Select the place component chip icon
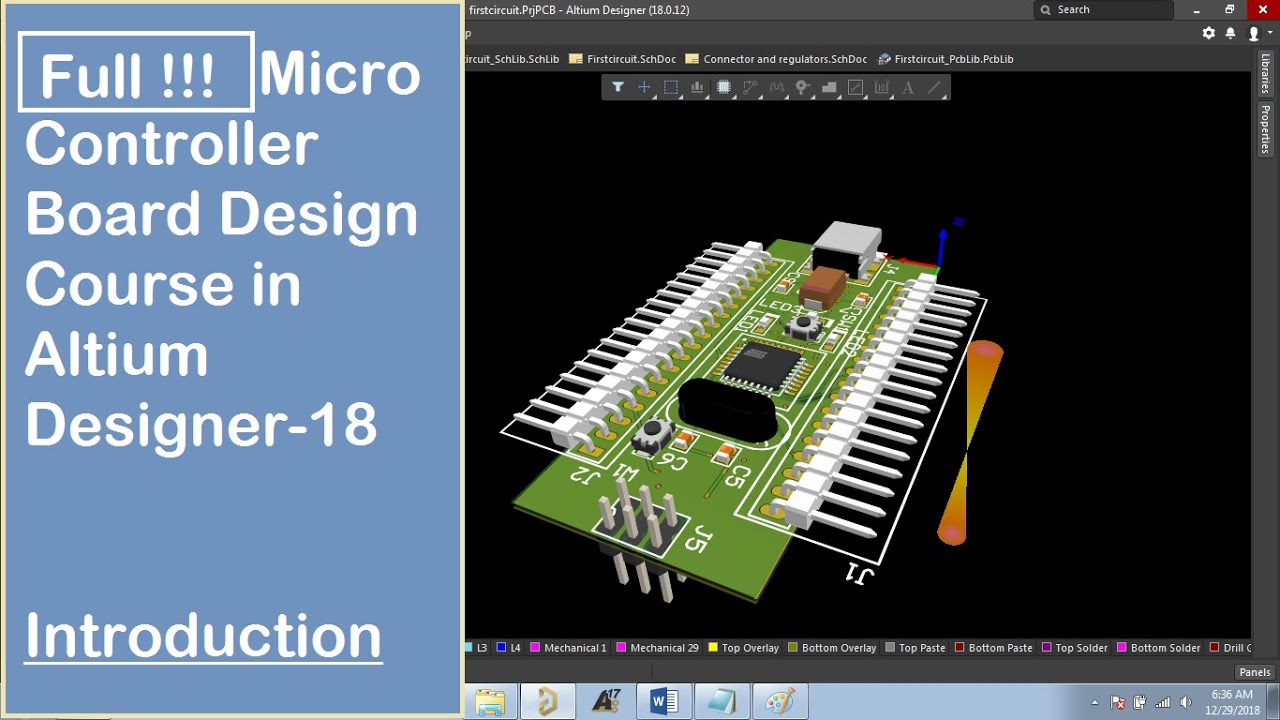Image resolution: width=1280 pixels, height=720 pixels. [724, 88]
